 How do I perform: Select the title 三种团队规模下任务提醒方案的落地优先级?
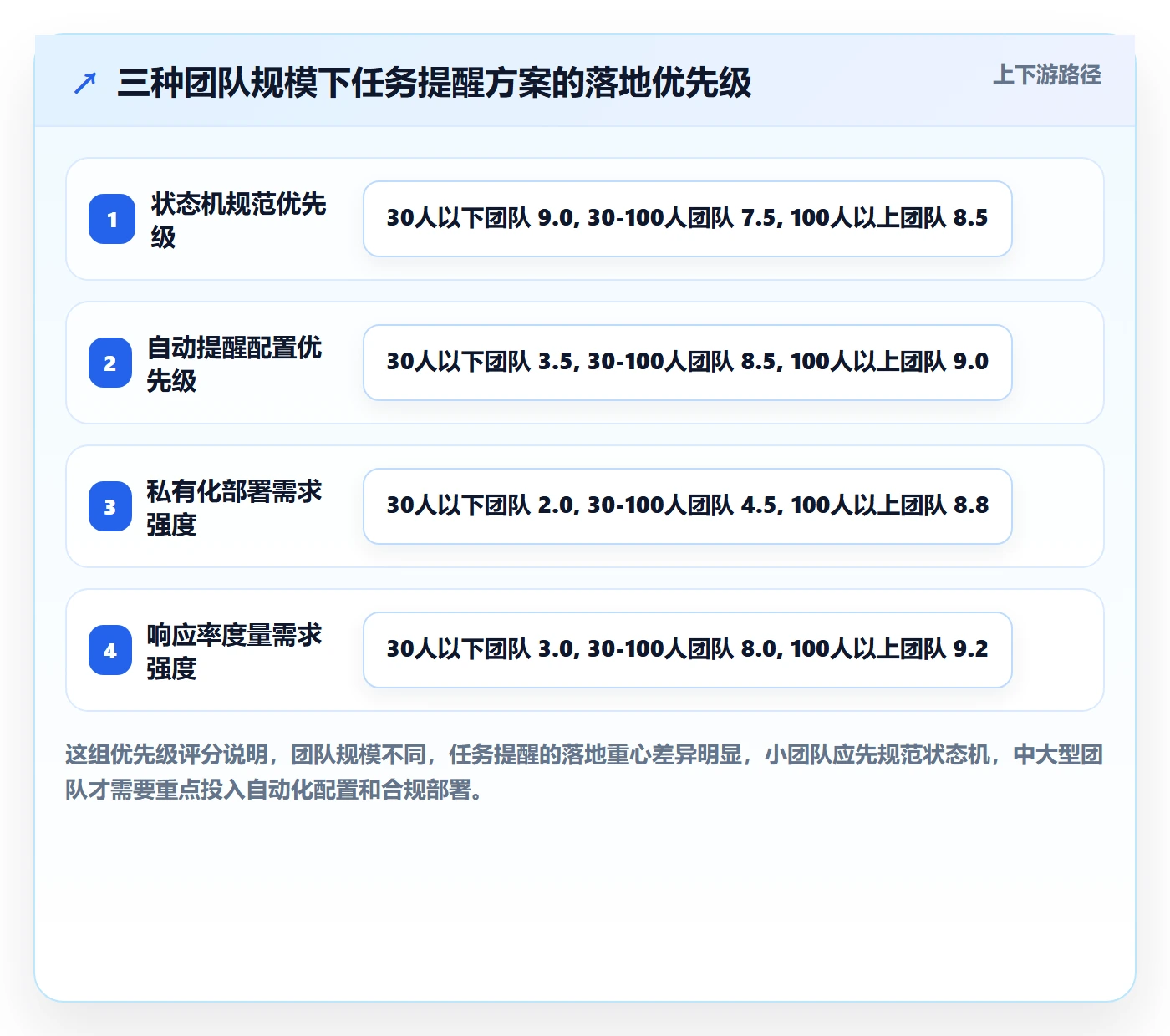click(x=435, y=83)
